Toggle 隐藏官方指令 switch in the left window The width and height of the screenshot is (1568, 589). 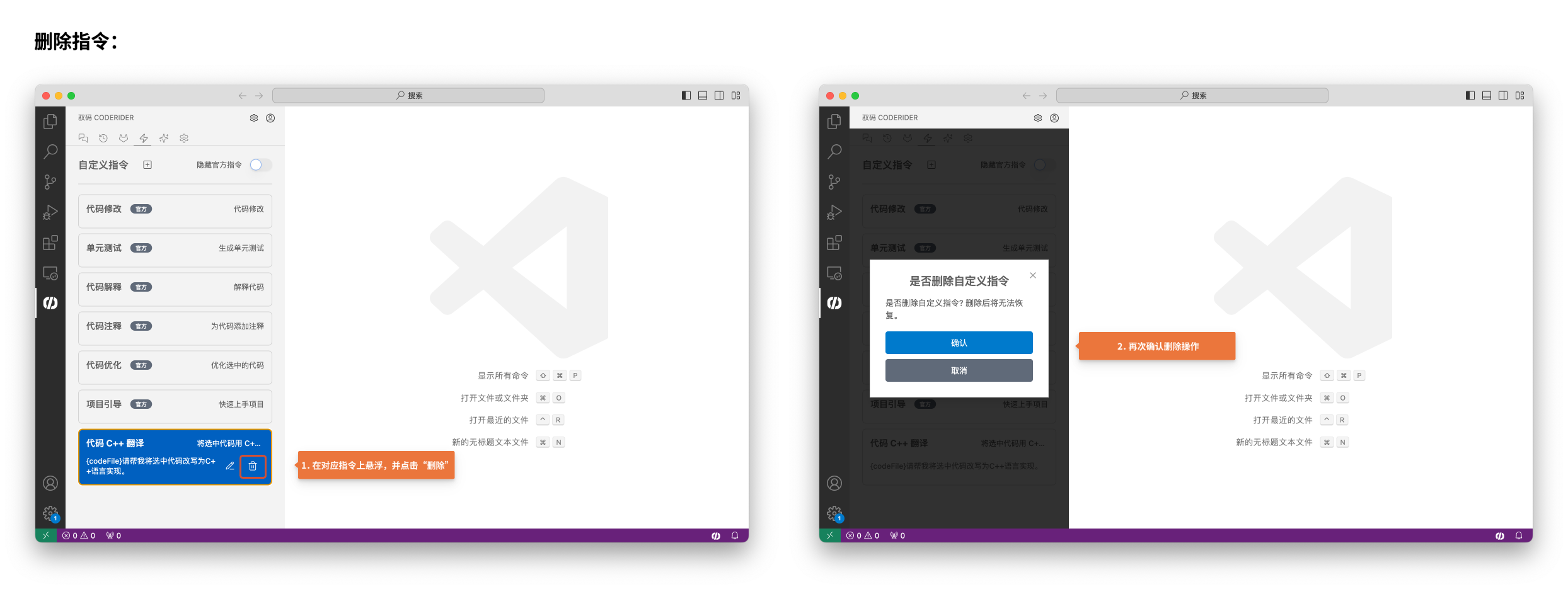[x=260, y=165]
